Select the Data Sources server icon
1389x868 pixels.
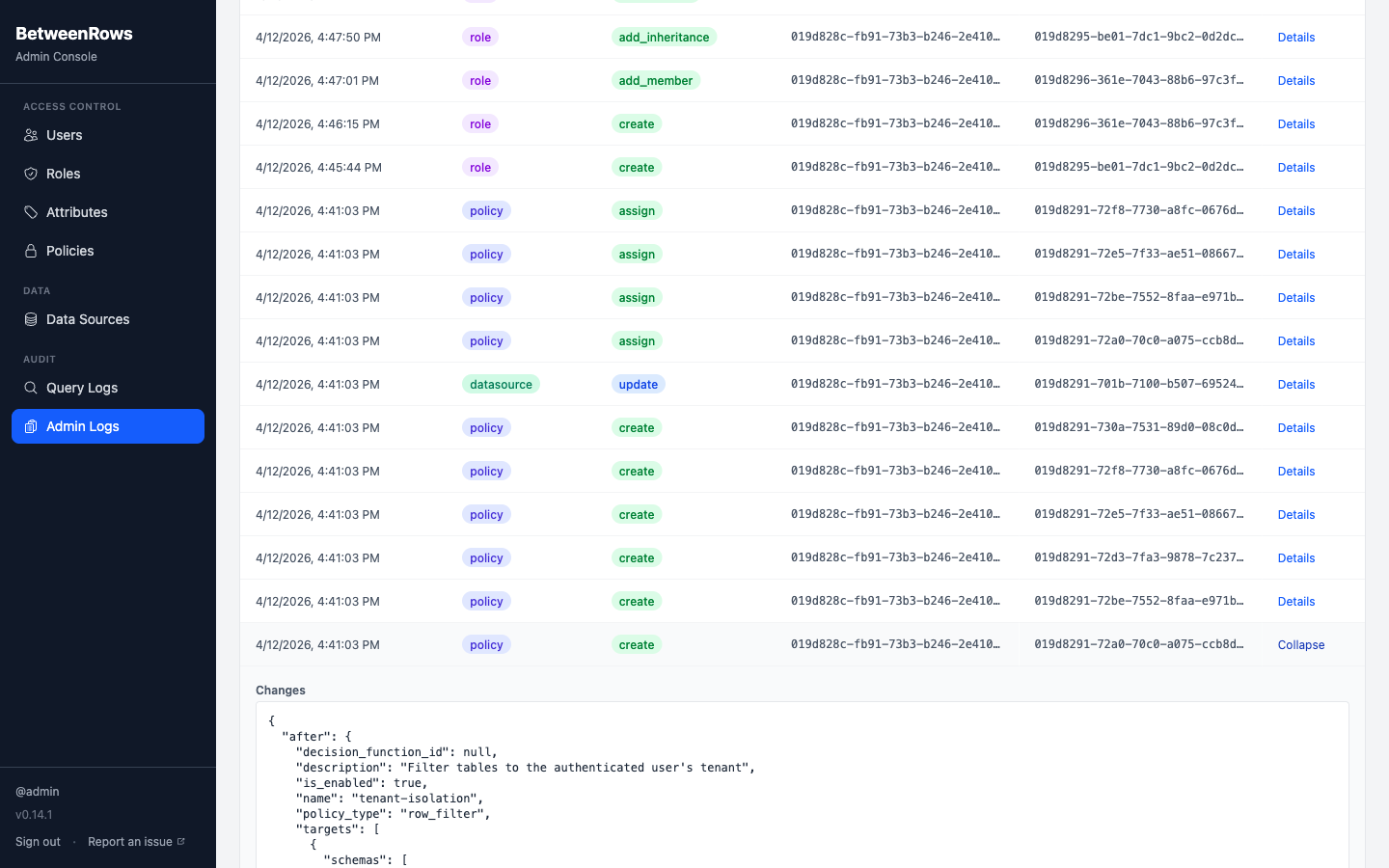pos(30,319)
